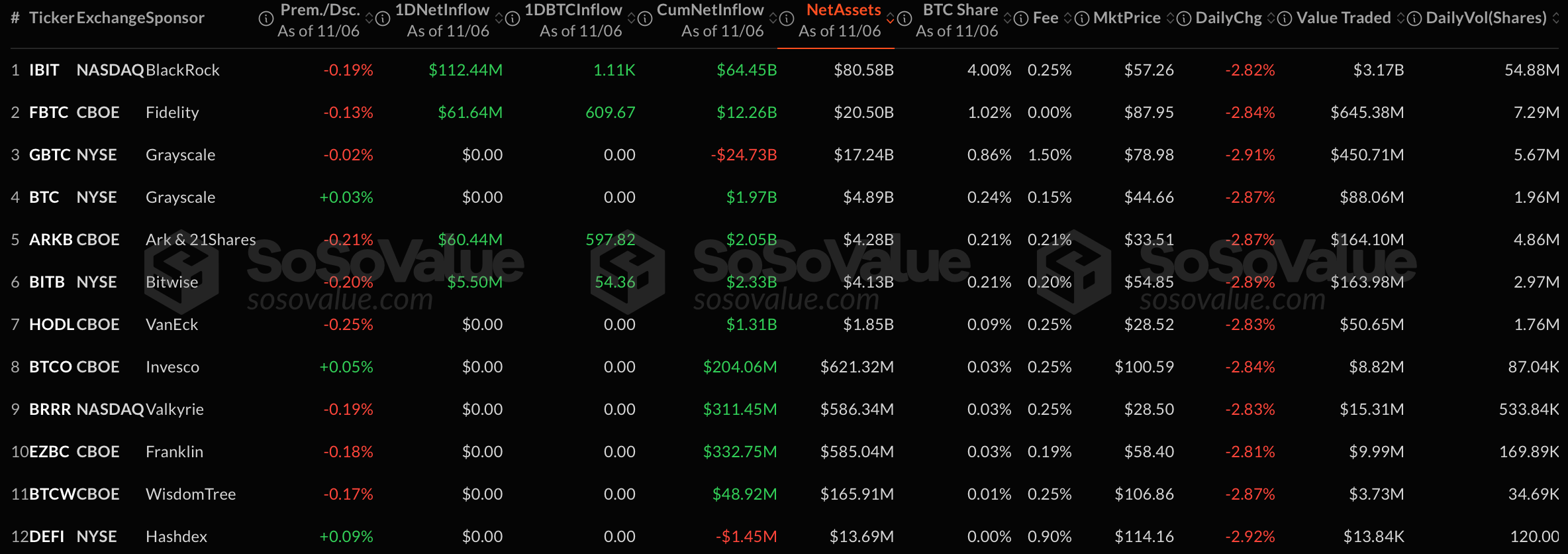
Task: Click sort arrows after 1DBTCInflow
Action: pos(632,19)
